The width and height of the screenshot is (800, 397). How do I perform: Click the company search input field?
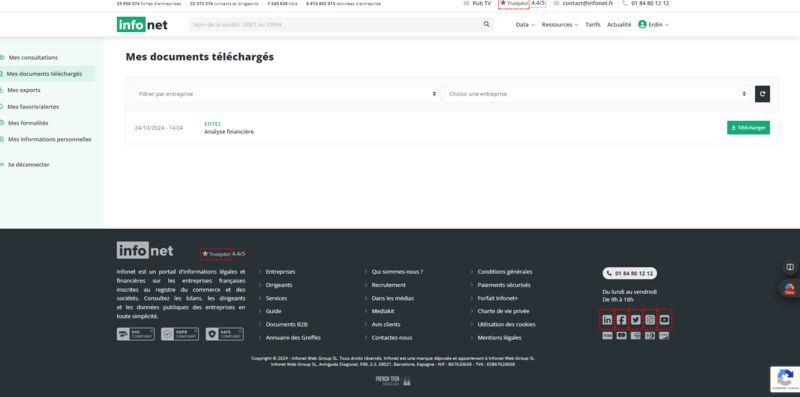(x=336, y=24)
